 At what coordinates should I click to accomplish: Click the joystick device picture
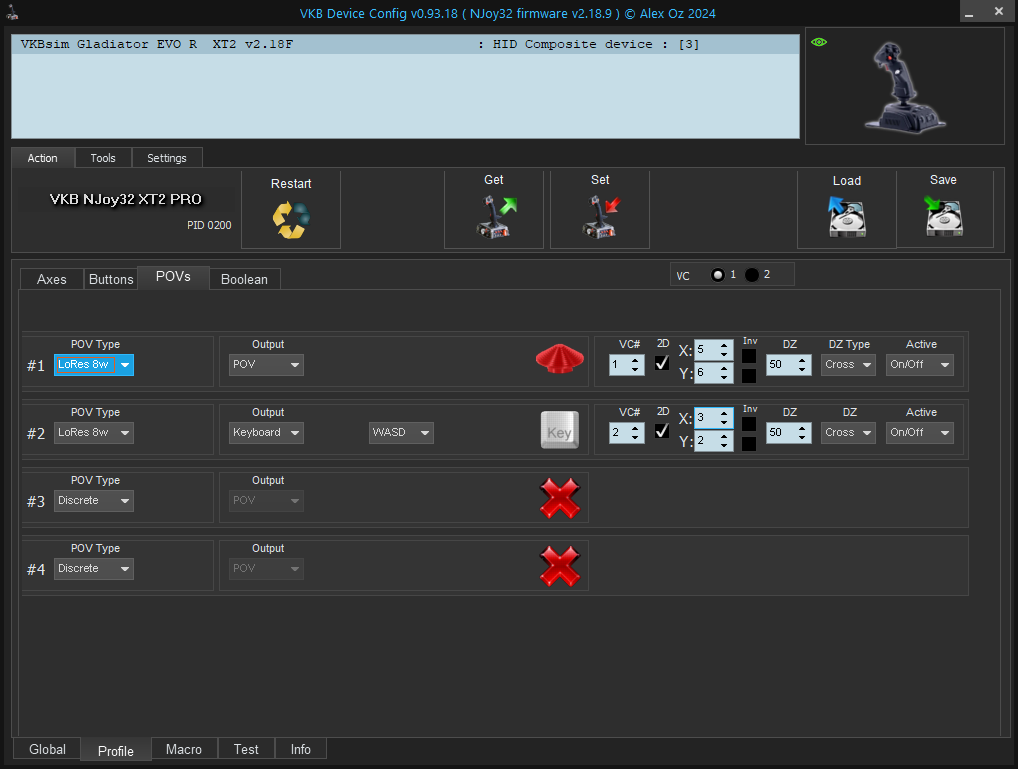[x=904, y=88]
